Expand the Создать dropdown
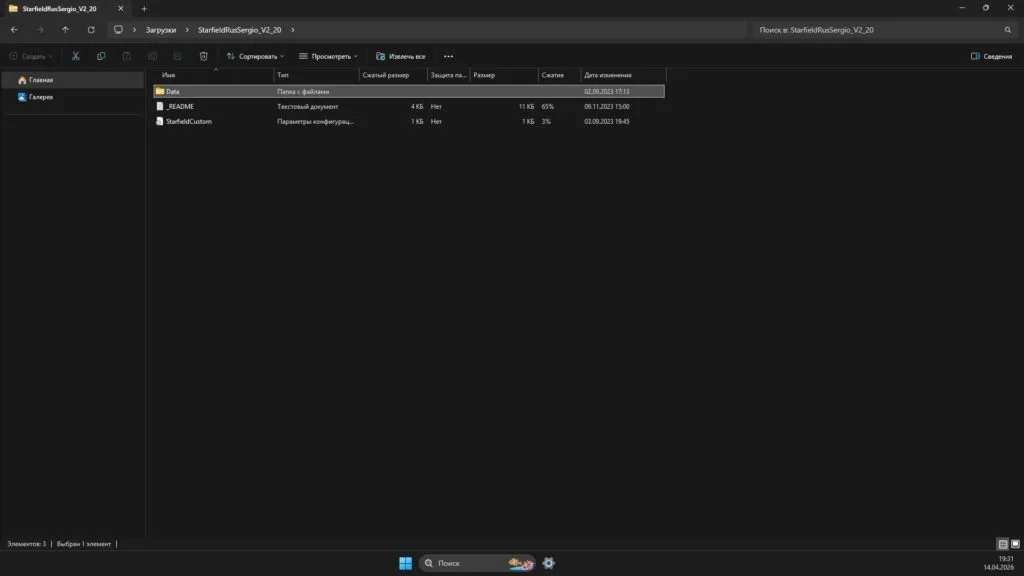This screenshot has width=1024, height=576. coord(31,56)
